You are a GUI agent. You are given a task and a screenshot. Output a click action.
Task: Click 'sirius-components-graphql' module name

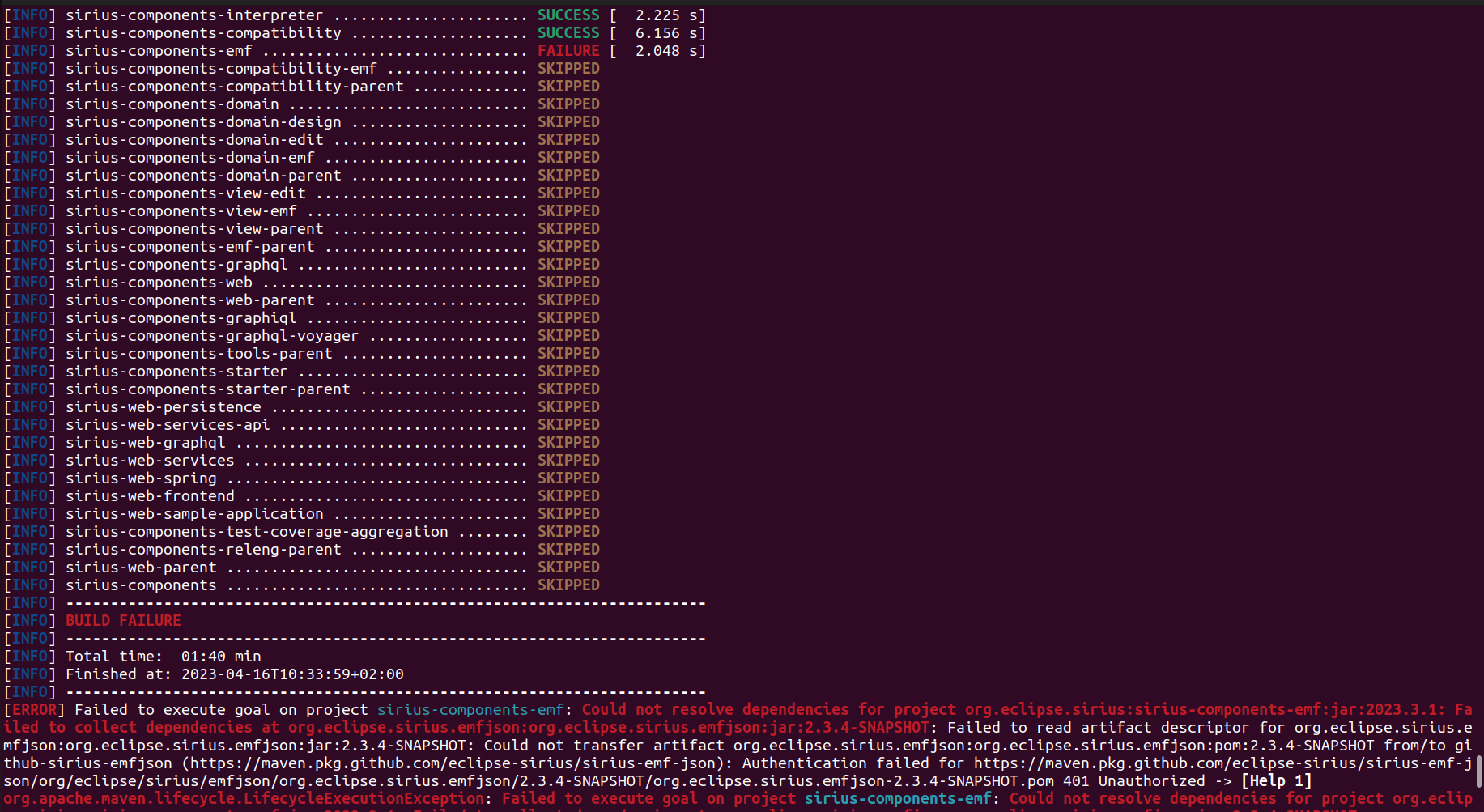pos(176,265)
